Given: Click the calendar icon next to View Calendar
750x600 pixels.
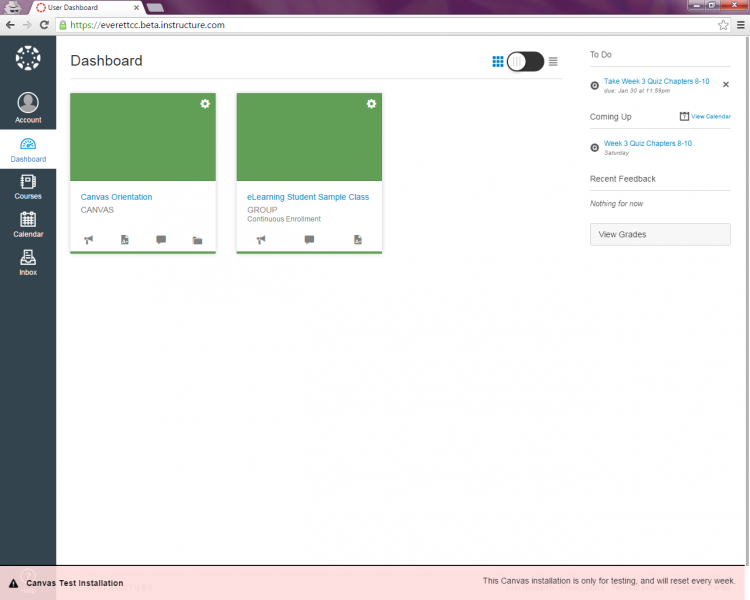Looking at the screenshot, I should (x=684, y=116).
